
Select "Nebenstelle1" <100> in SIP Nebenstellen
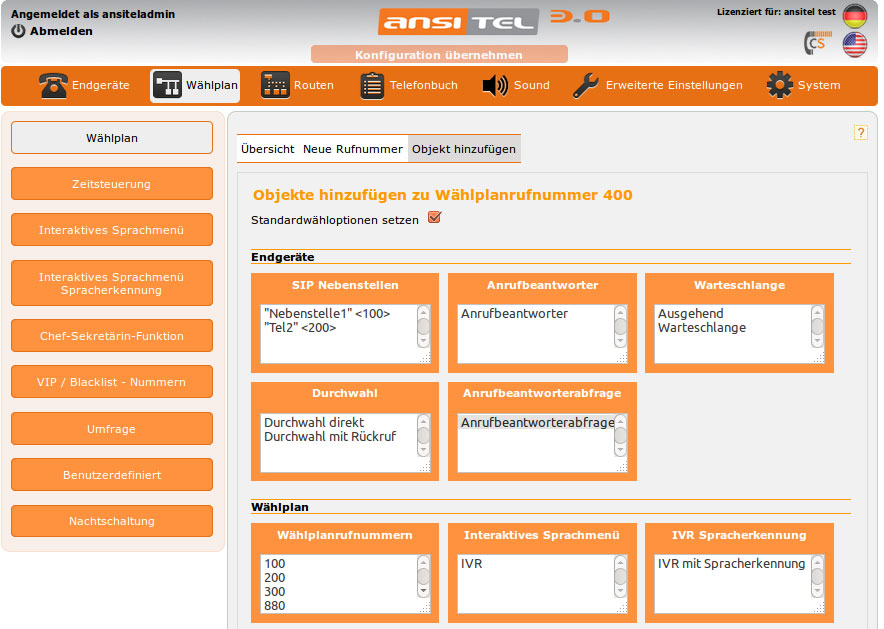tap(326, 313)
